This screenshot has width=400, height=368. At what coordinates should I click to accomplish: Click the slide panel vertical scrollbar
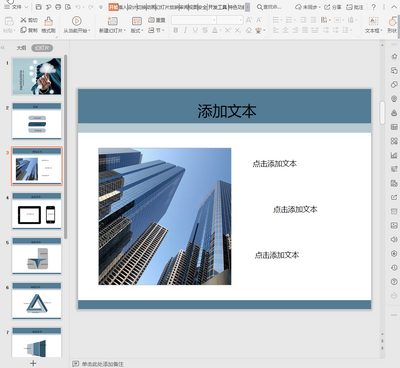point(66,147)
